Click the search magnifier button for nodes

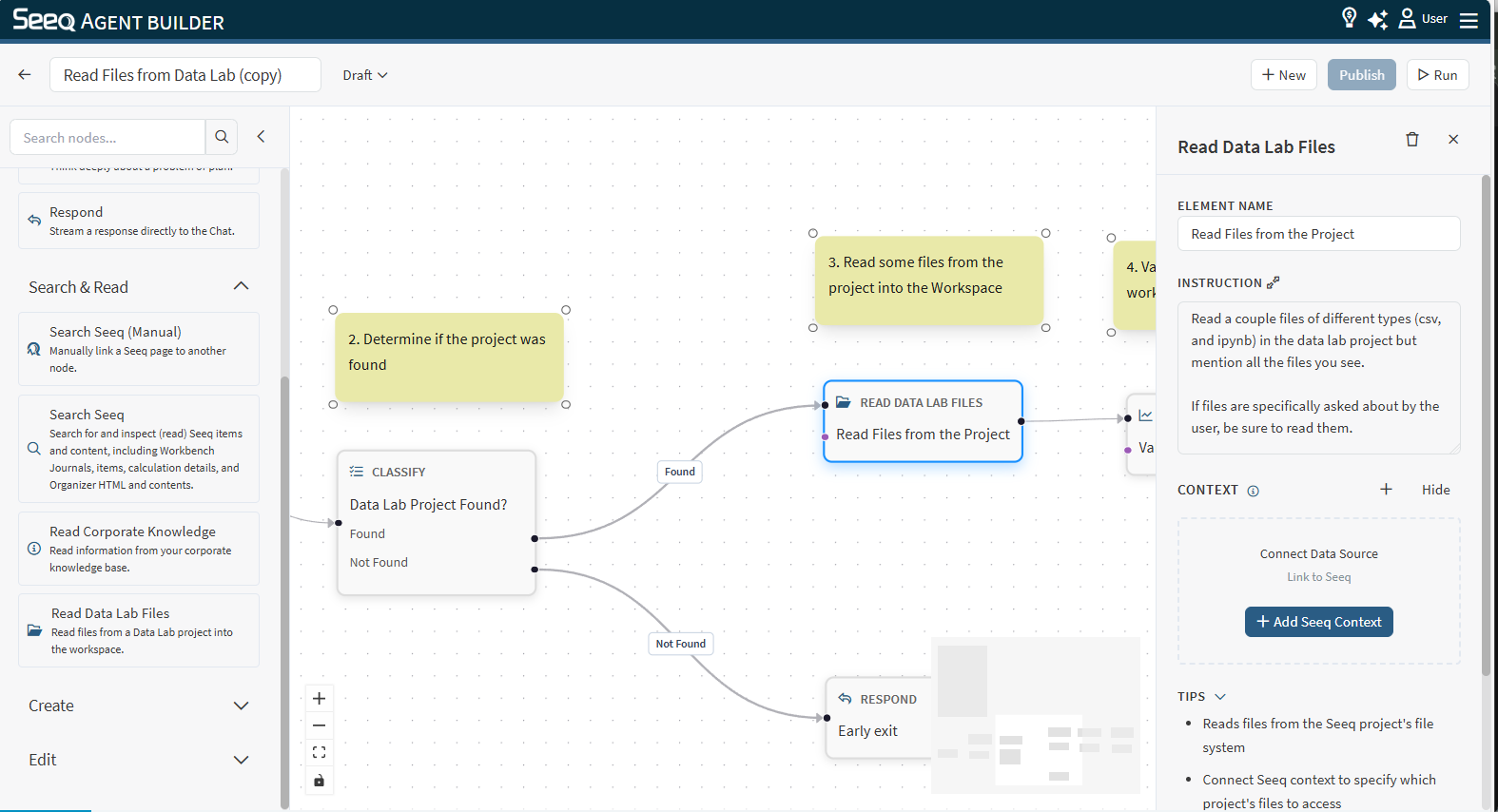222,137
